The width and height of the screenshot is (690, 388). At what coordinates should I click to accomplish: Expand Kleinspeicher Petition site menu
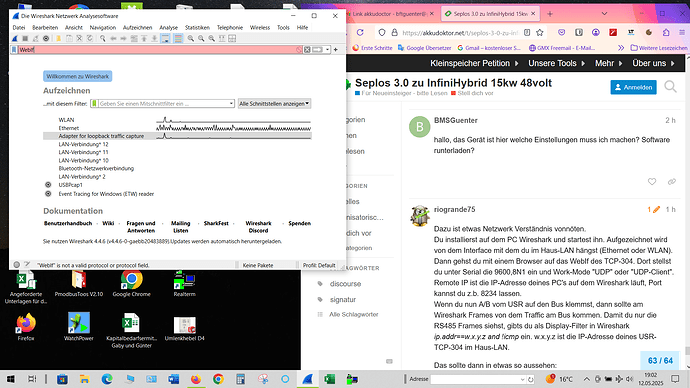(x=474, y=63)
